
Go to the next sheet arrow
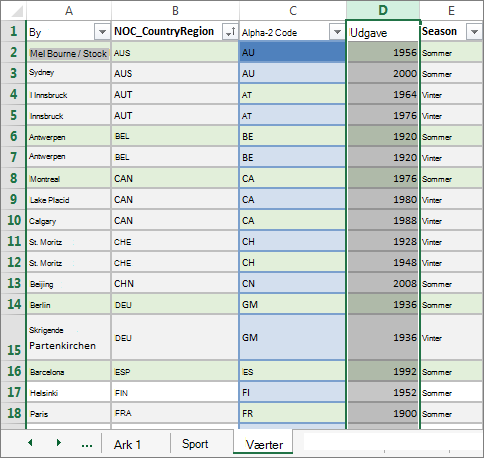(x=59, y=443)
